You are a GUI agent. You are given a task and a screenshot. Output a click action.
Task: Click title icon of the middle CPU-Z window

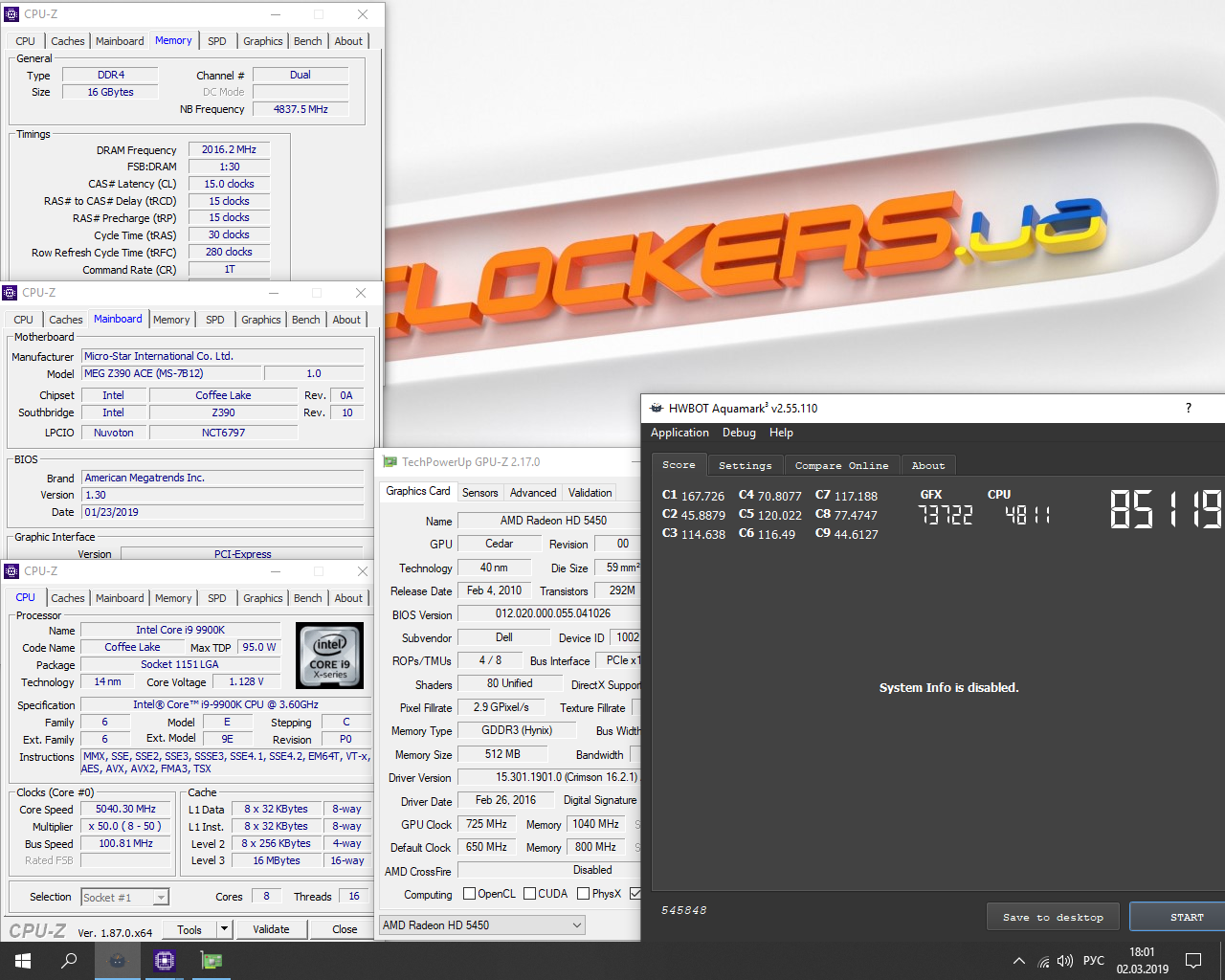10,293
